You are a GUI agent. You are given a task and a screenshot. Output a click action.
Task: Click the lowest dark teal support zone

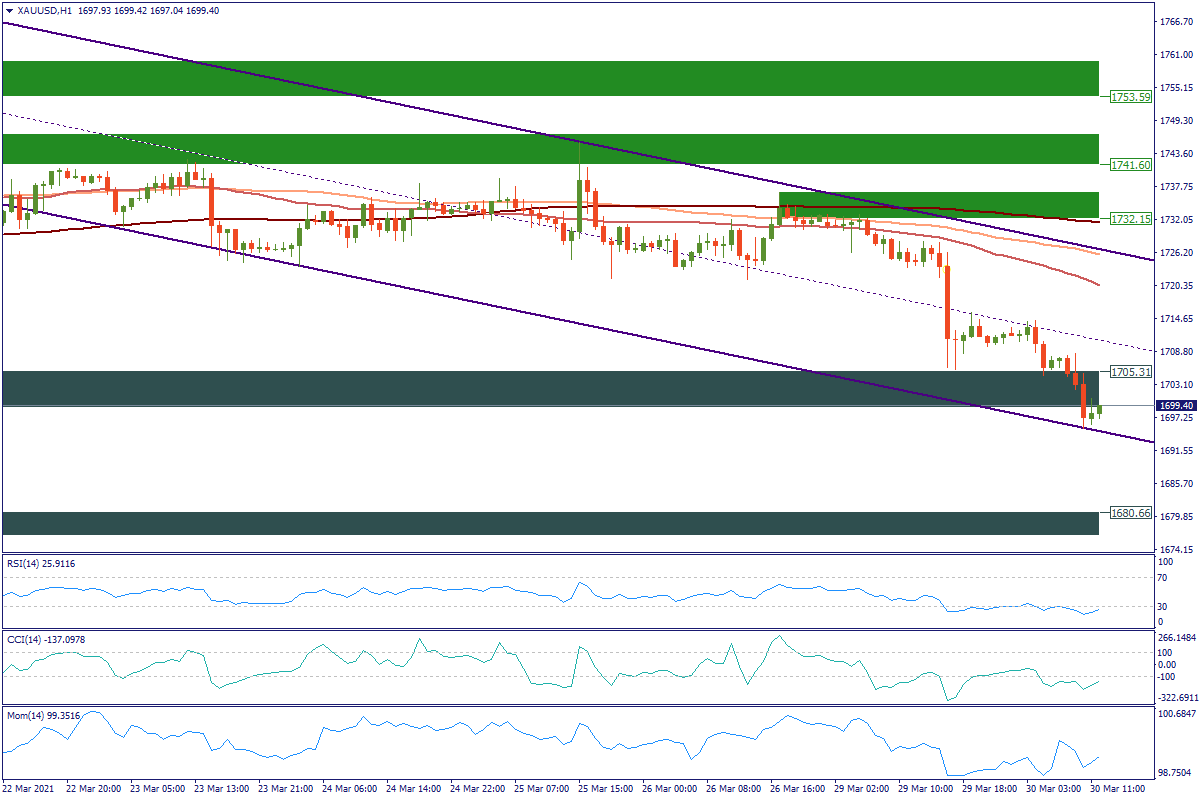pos(550,523)
